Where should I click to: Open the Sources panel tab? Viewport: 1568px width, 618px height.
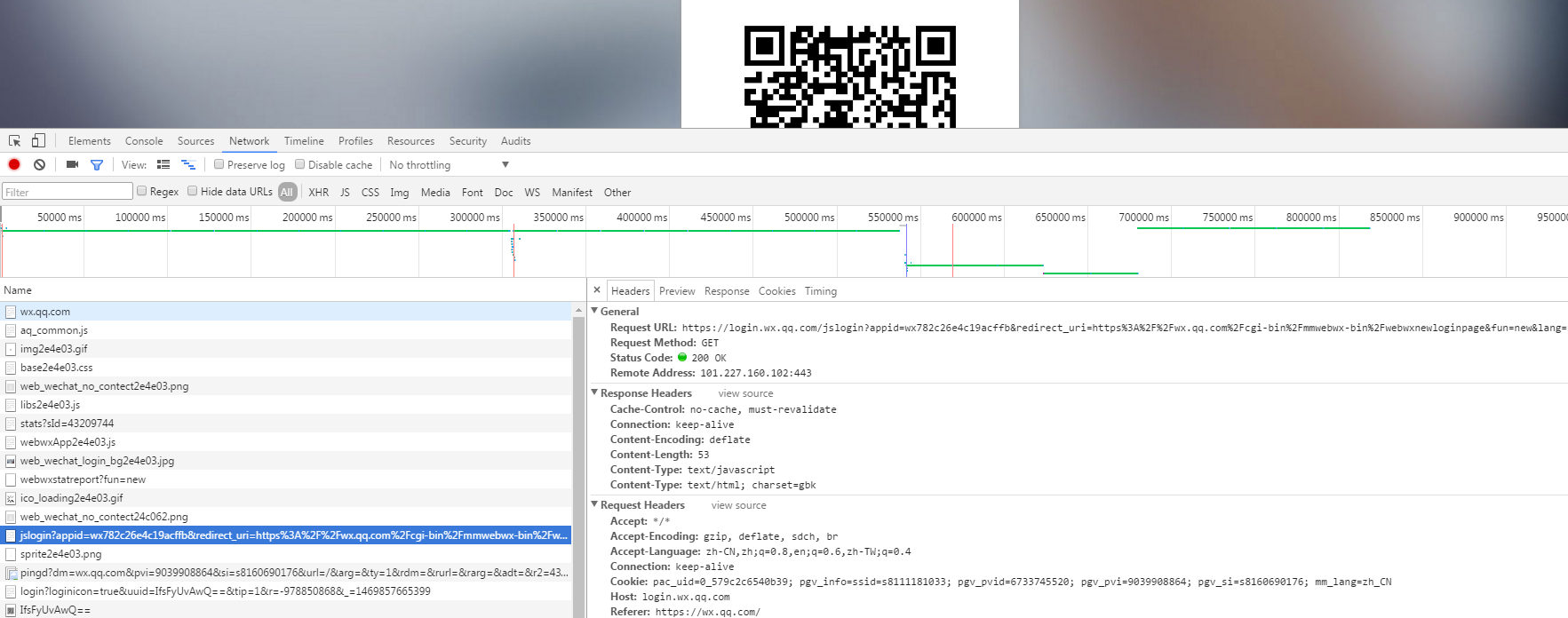(195, 141)
